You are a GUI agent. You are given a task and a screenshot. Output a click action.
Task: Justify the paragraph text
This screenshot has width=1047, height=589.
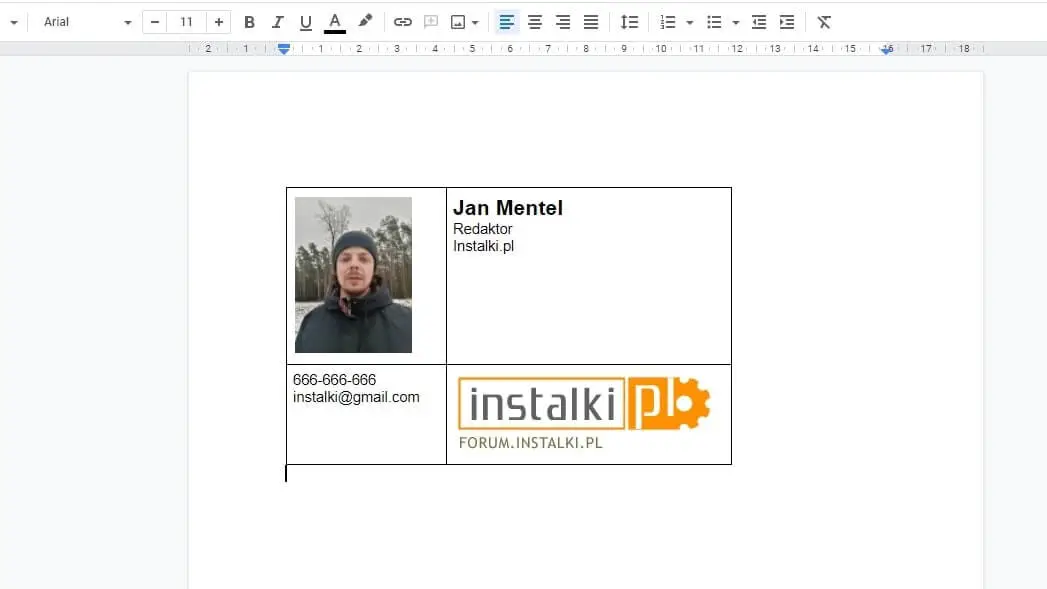pos(591,22)
